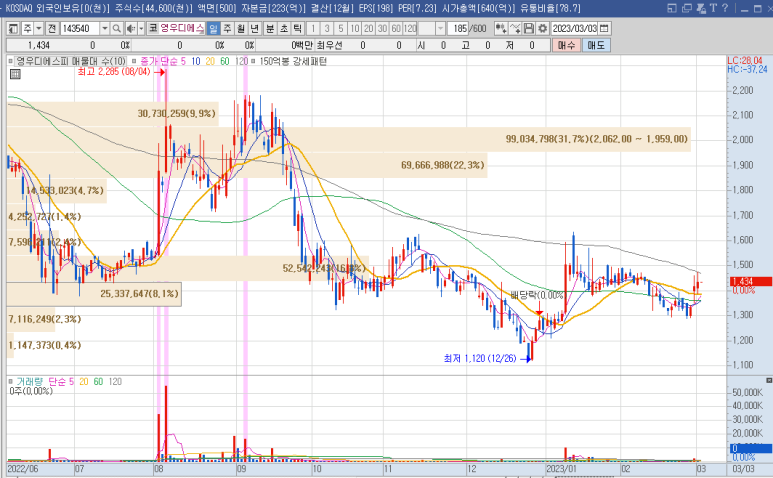The image size is (773, 478).
Task: Click the add line overlay icon
Action: 515,29
